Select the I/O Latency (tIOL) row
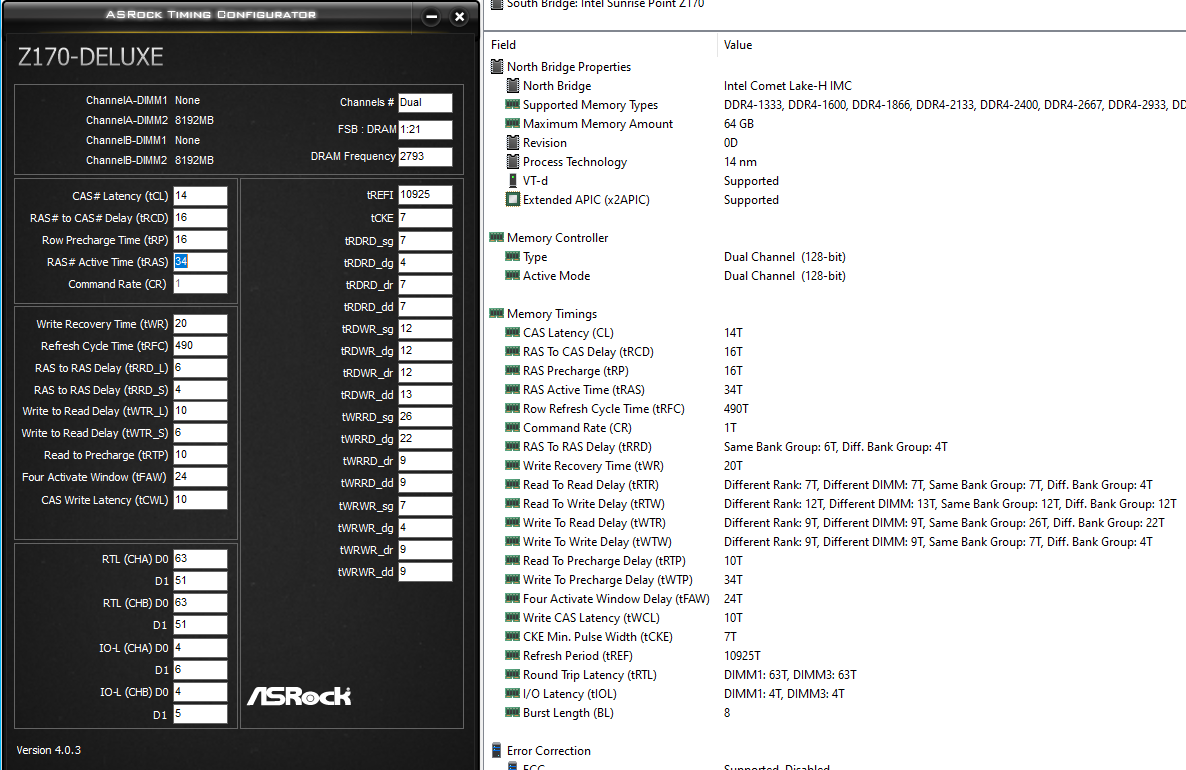 [x=837, y=694]
